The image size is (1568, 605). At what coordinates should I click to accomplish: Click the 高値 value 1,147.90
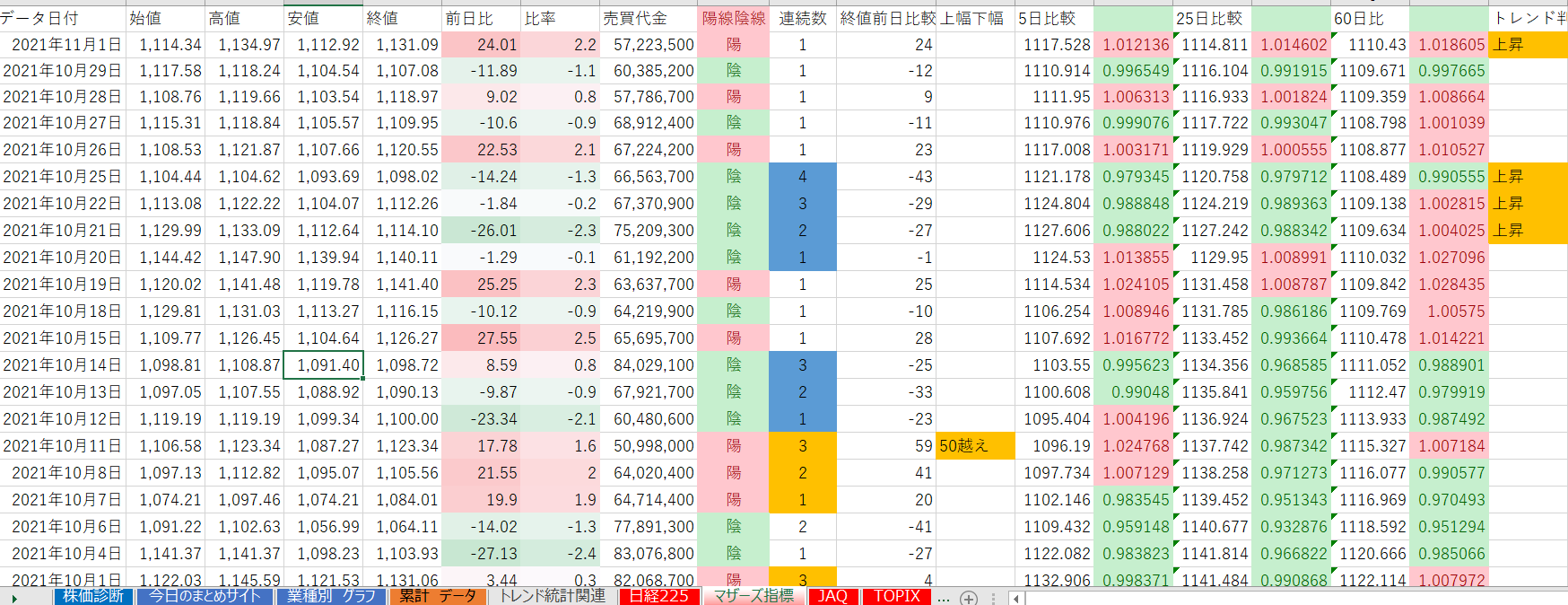244,258
